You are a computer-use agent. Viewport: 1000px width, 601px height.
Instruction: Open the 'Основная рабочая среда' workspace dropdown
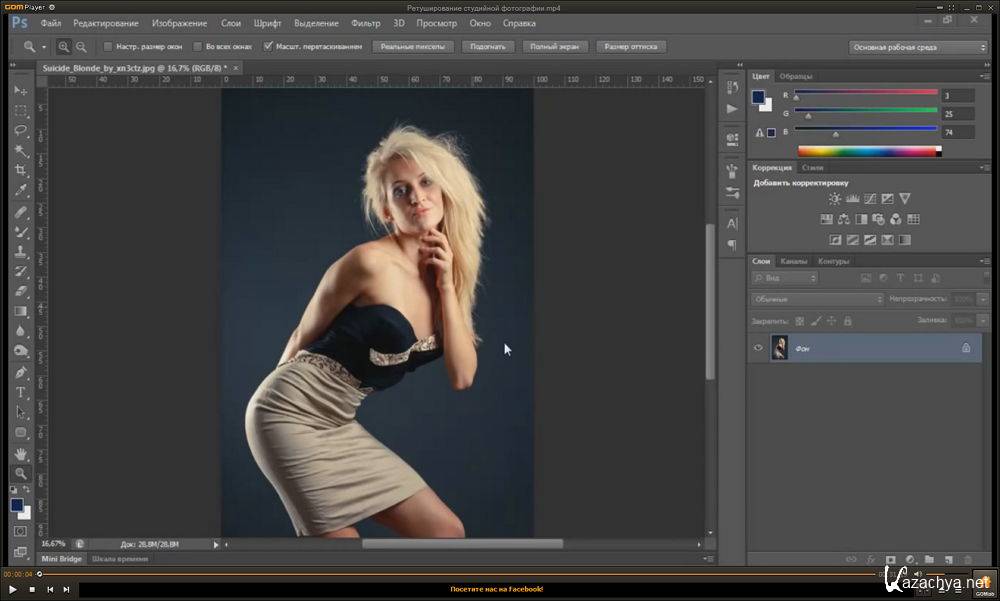(x=917, y=47)
